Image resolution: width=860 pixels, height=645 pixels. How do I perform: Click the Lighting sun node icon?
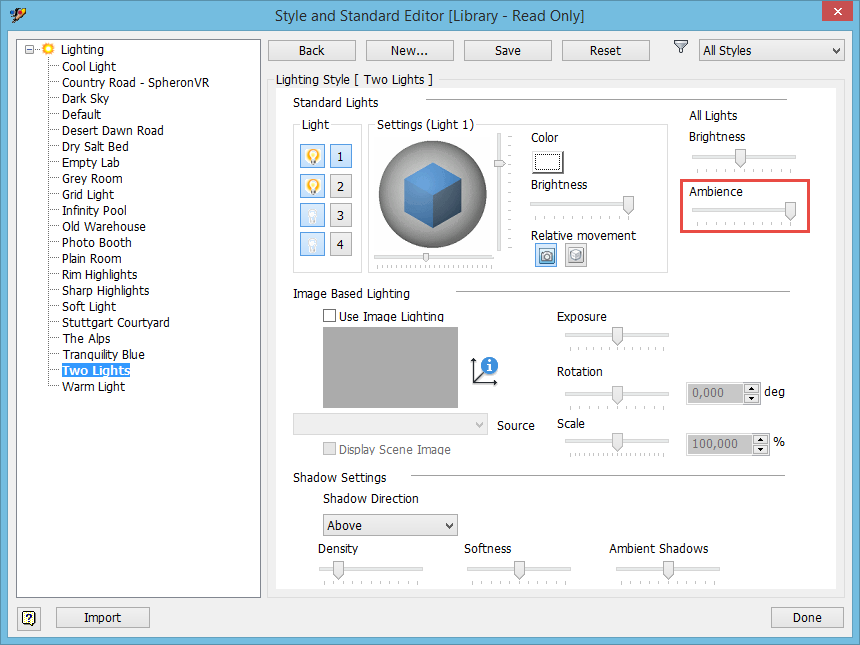click(48, 49)
